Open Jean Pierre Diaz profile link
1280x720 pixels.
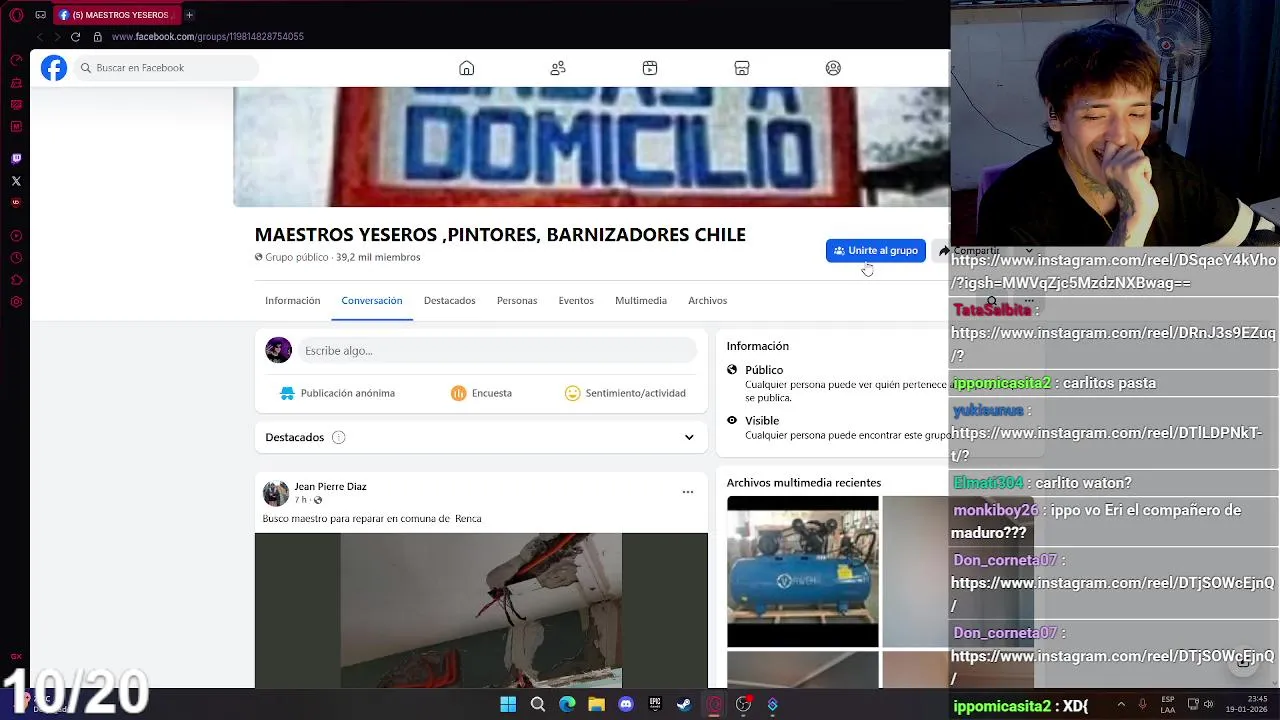coord(330,486)
